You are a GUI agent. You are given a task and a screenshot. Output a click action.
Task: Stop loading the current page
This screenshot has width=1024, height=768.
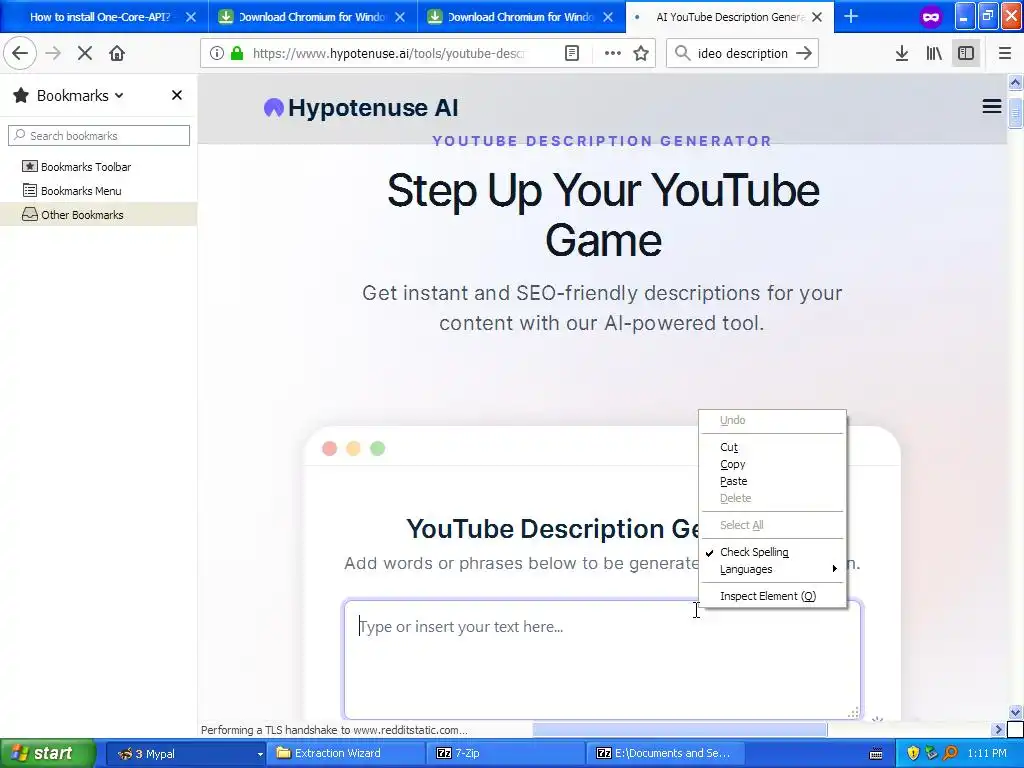(85, 54)
